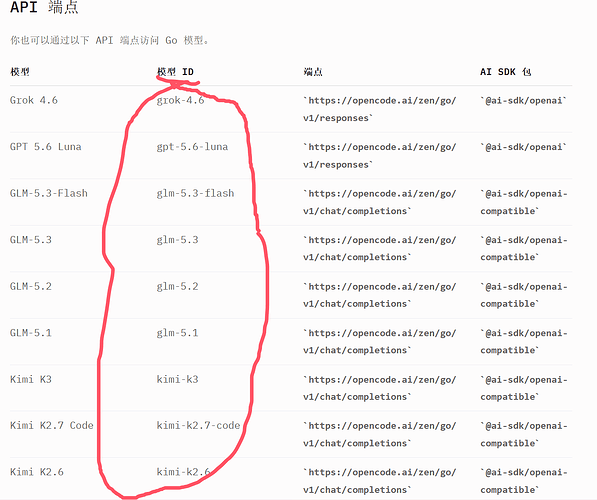Click the 'glm-5.1' model ID cell
The image size is (597, 500).
[x=177, y=333]
